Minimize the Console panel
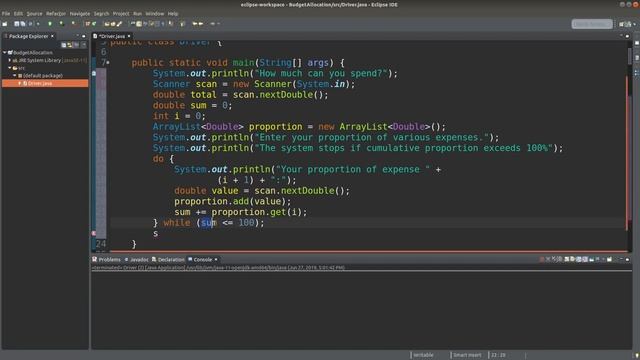Screen dimensions: 640x360 (621, 259)
